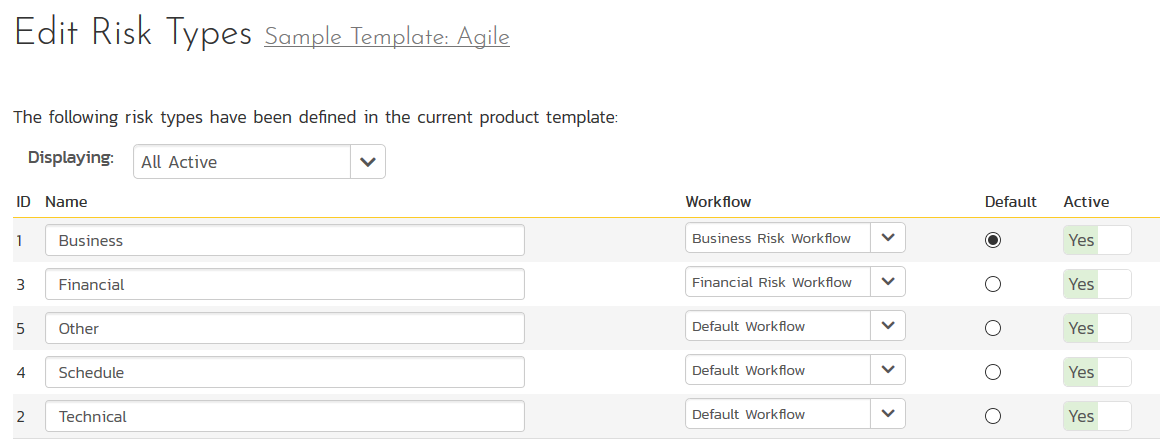
Task: Expand the workflow dropdown for Schedule
Action: pos(887,370)
